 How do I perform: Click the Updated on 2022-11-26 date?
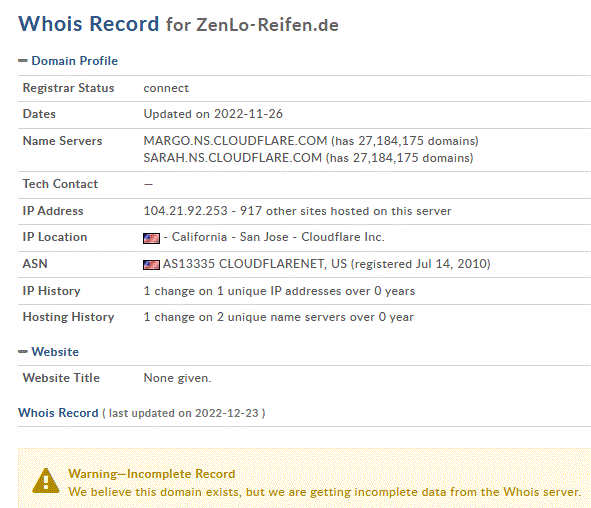coord(213,114)
